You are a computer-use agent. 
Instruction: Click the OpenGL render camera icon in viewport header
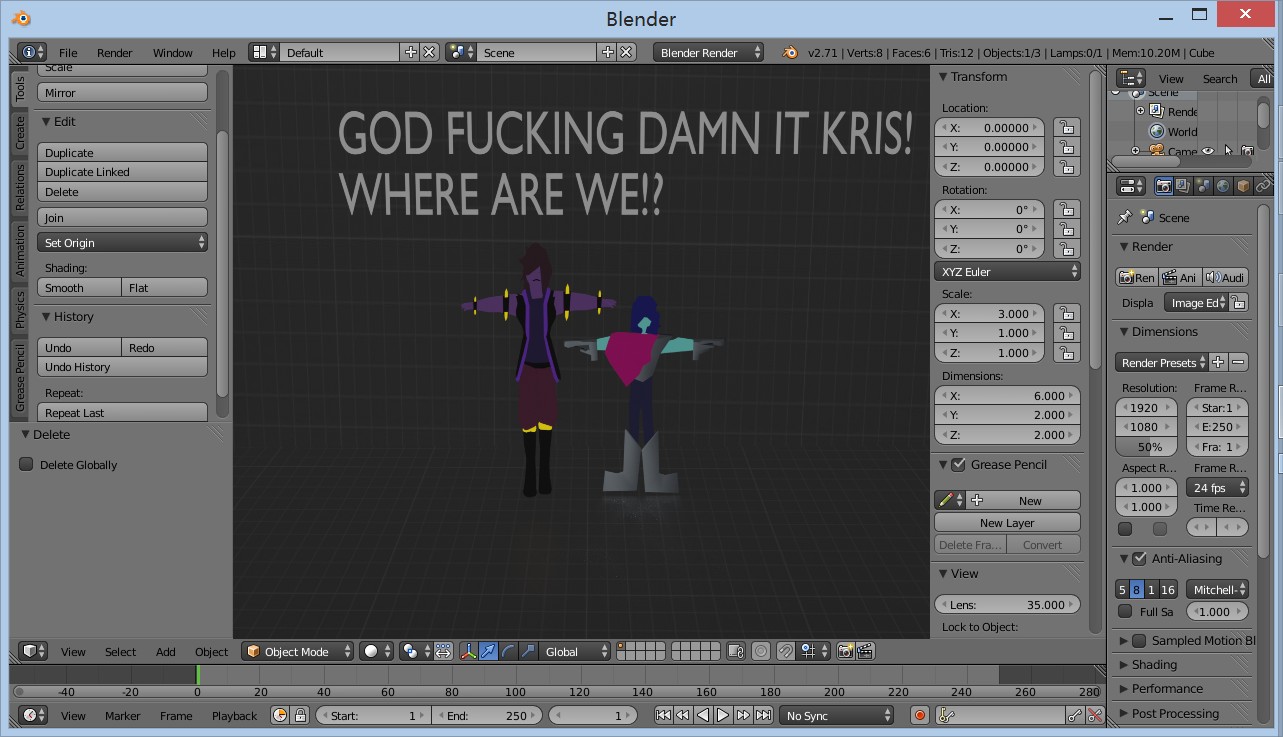845,651
